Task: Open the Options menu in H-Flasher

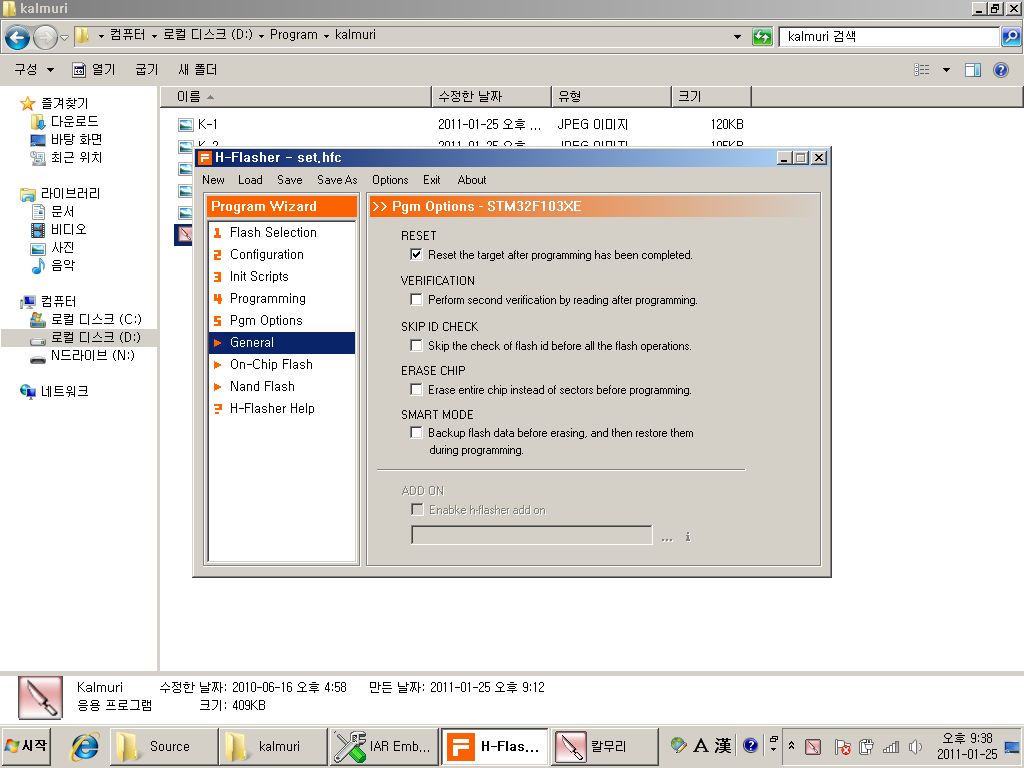Action: [x=390, y=180]
